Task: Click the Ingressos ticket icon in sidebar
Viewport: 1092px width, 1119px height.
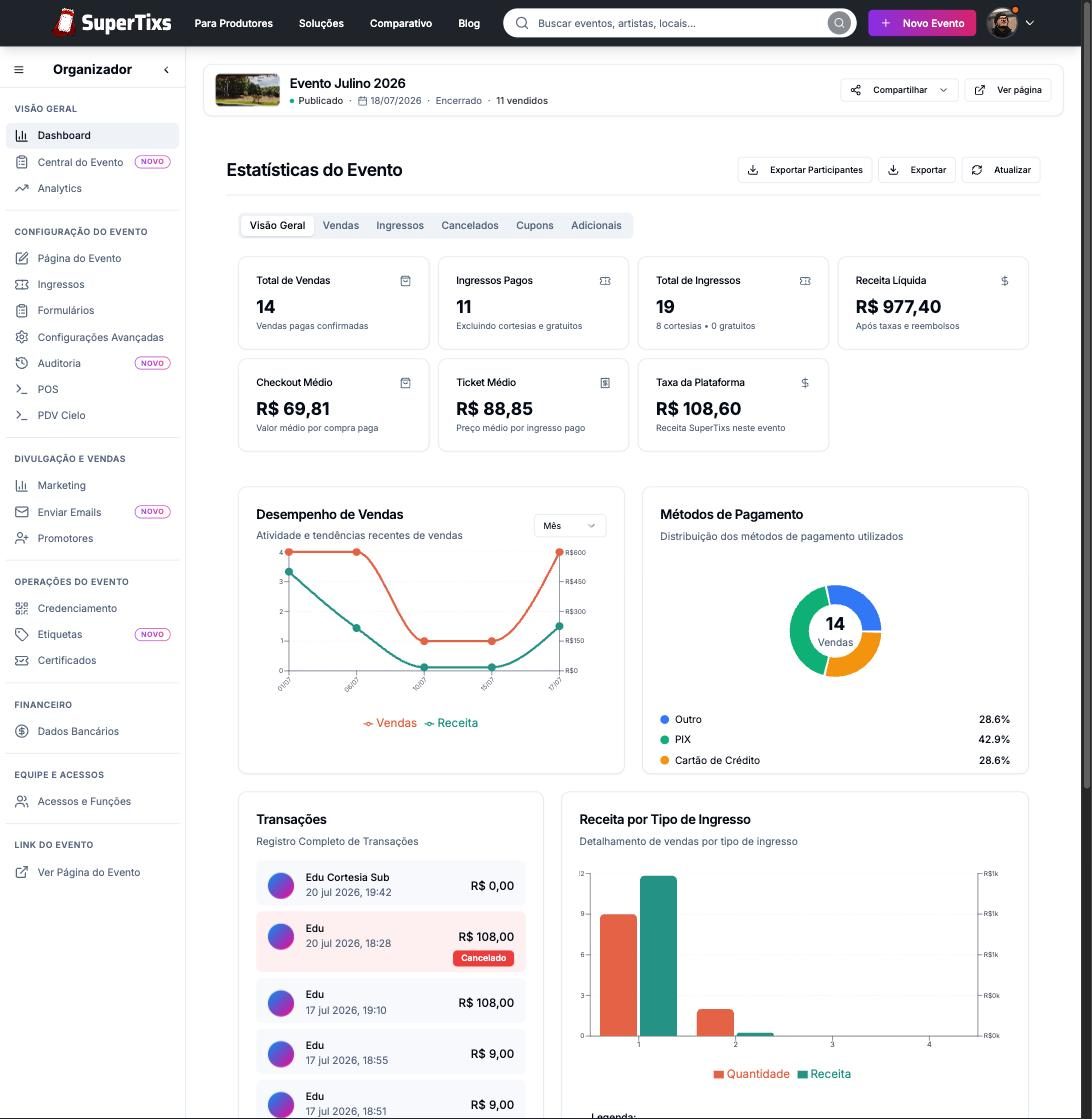Action: pos(22,284)
